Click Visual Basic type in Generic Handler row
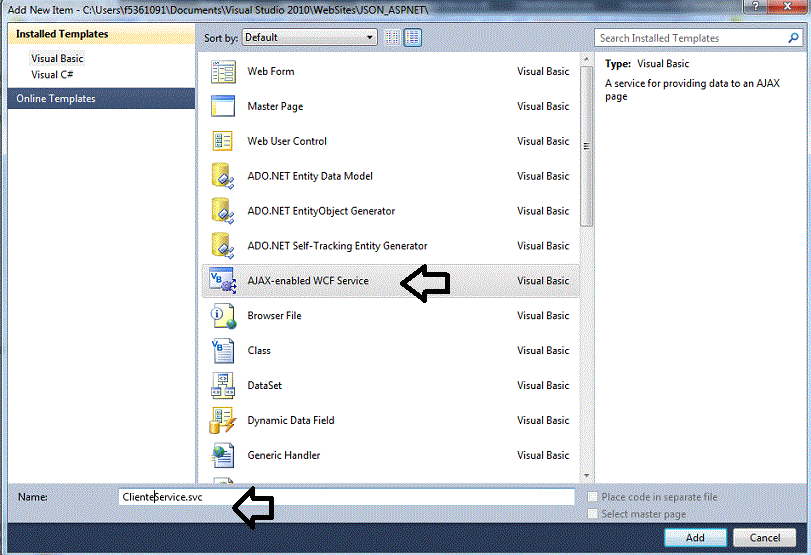 tap(543, 455)
